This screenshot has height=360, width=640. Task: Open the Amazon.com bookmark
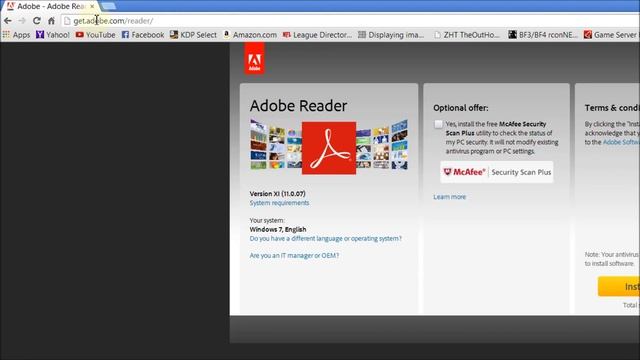[x=250, y=35]
